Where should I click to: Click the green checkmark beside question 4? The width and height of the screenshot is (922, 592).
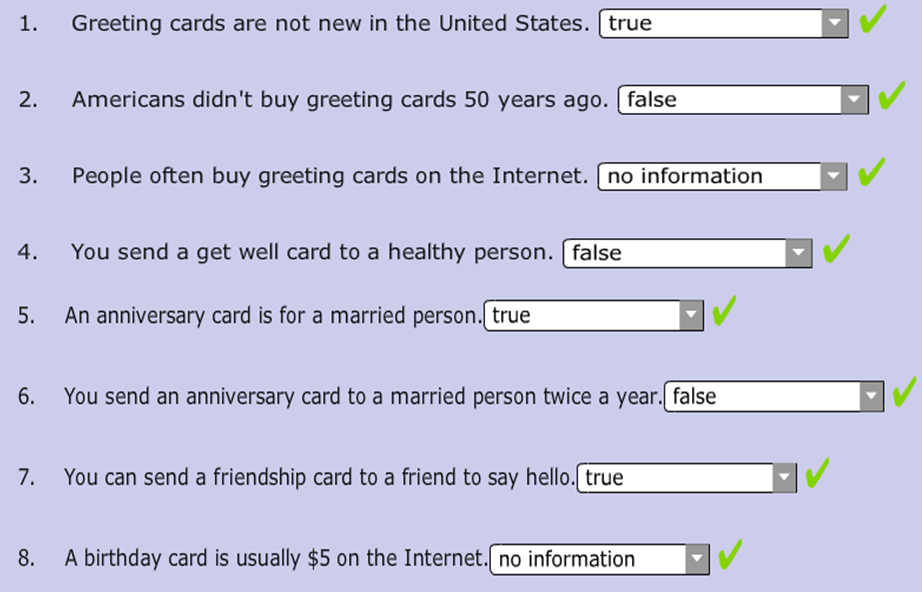click(x=836, y=250)
